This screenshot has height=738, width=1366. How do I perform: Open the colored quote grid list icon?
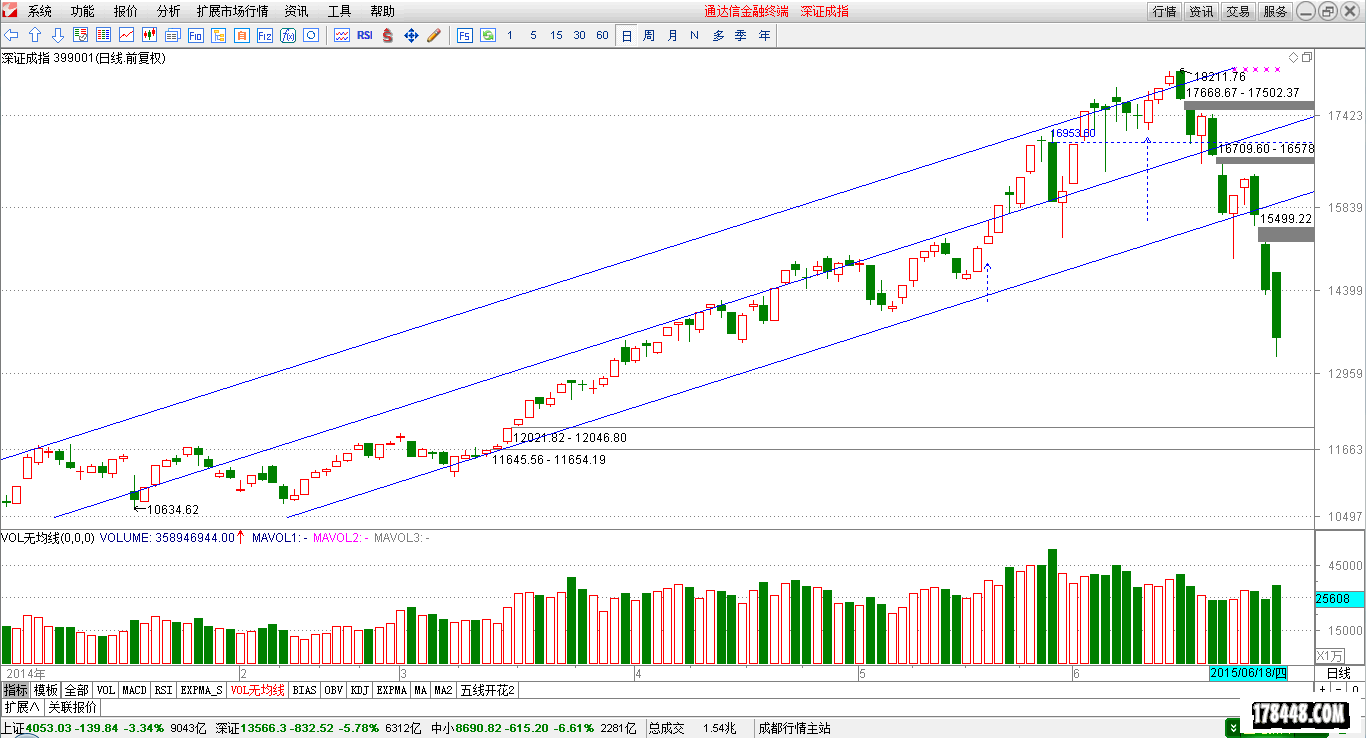pyautogui.click(x=103, y=35)
